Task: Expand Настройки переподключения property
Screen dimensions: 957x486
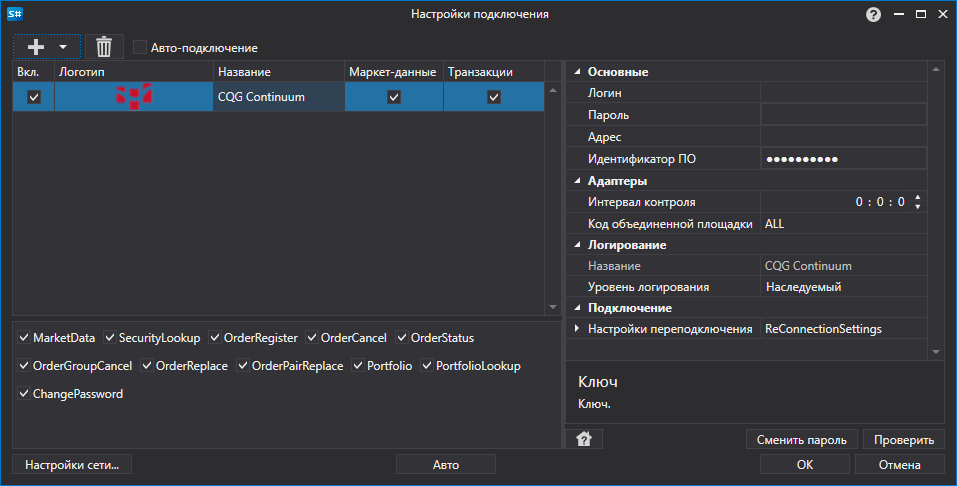Action: 577,328
